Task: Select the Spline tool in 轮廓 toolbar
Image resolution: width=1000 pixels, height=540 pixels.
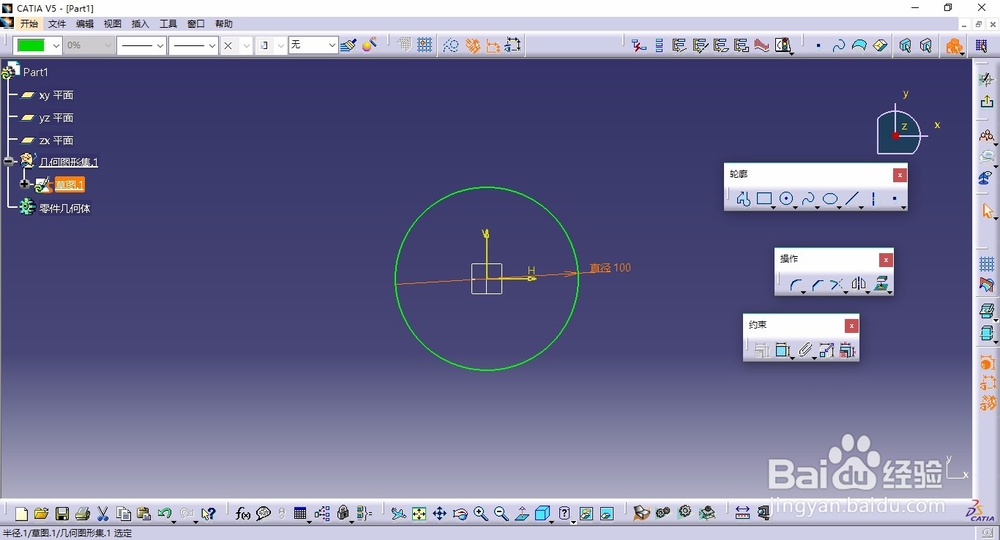Action: (808, 199)
